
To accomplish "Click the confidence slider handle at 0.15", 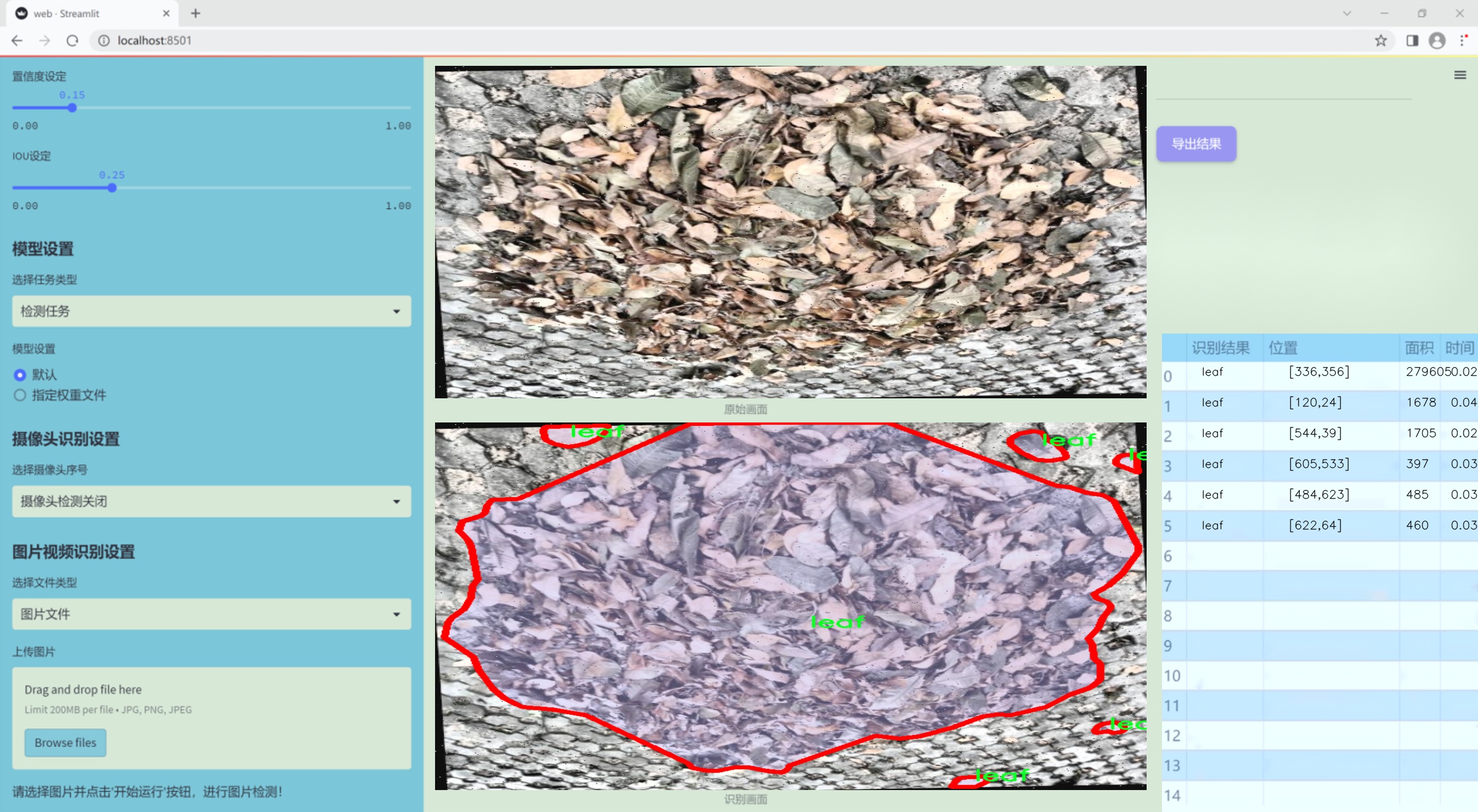I will (x=72, y=108).
